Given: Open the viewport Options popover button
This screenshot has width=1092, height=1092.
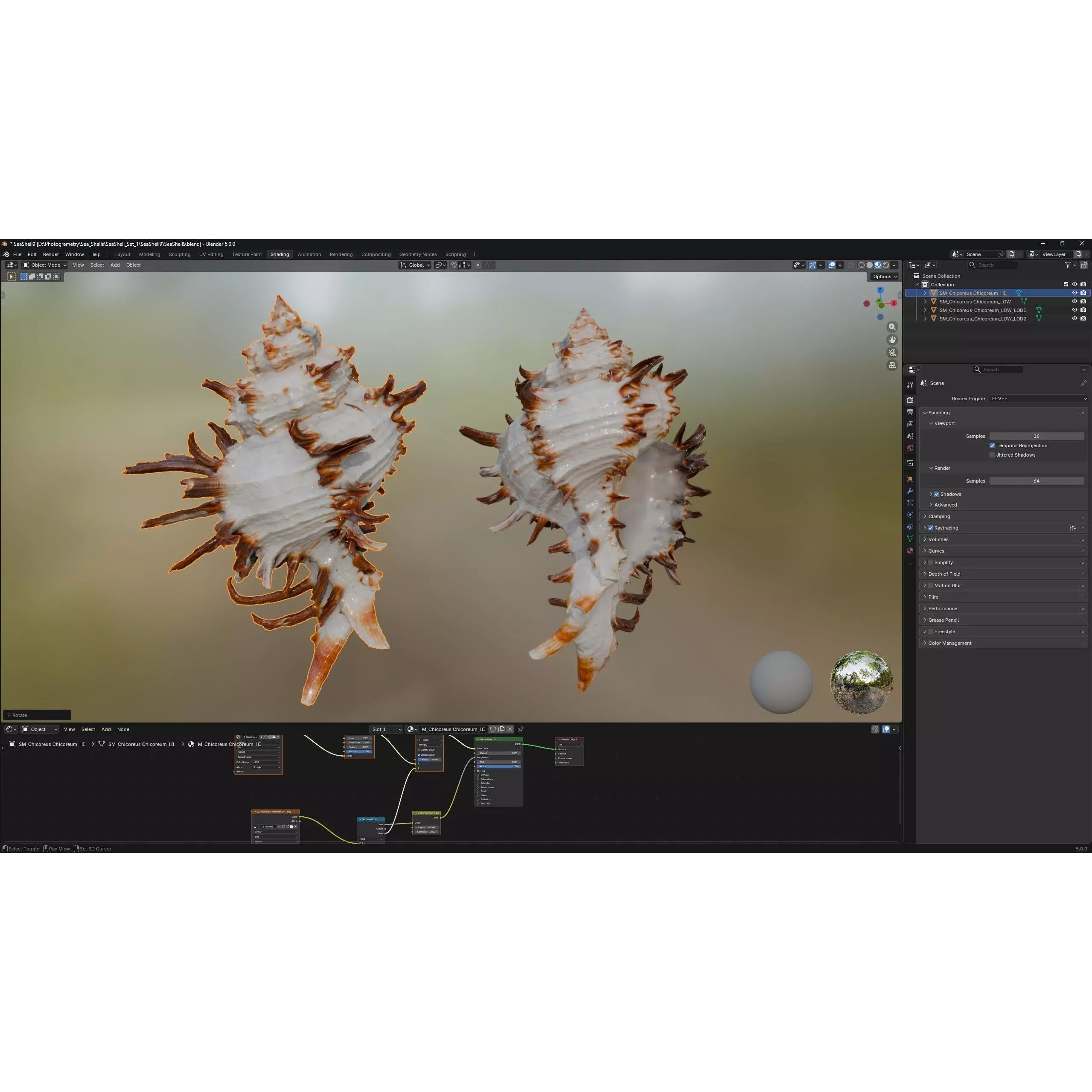Looking at the screenshot, I should click(x=884, y=277).
